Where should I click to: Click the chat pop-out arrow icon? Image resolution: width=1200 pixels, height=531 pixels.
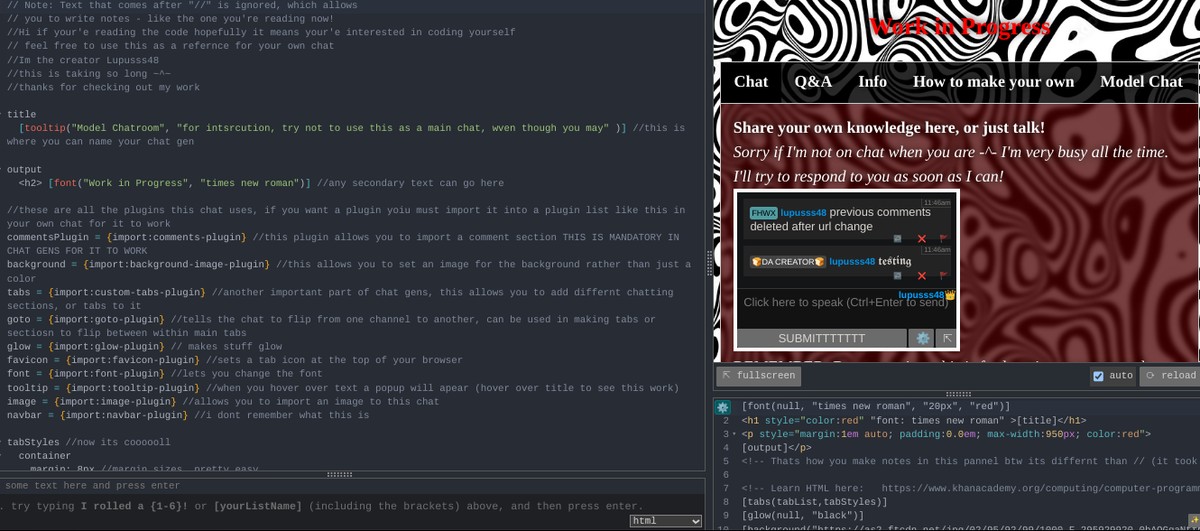pyautogui.click(x=945, y=338)
